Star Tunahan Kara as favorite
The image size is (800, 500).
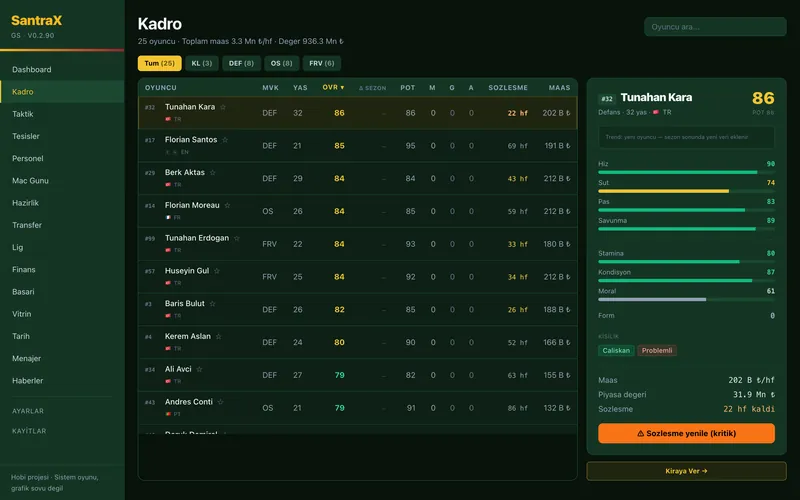pos(223,107)
